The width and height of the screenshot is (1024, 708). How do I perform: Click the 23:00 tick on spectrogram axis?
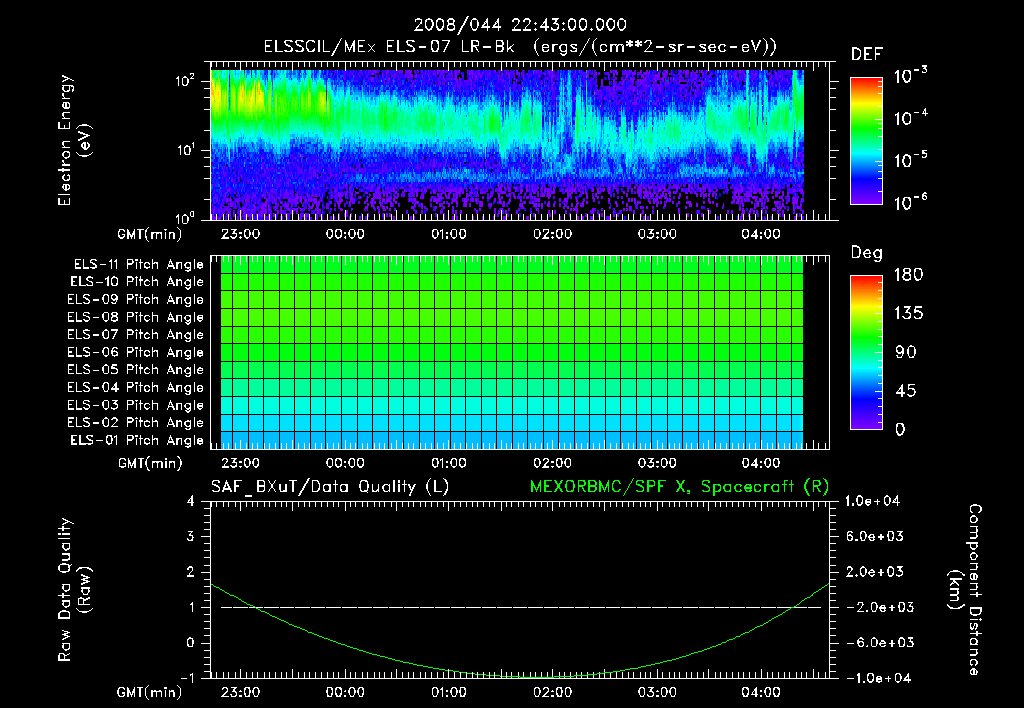coord(240,234)
